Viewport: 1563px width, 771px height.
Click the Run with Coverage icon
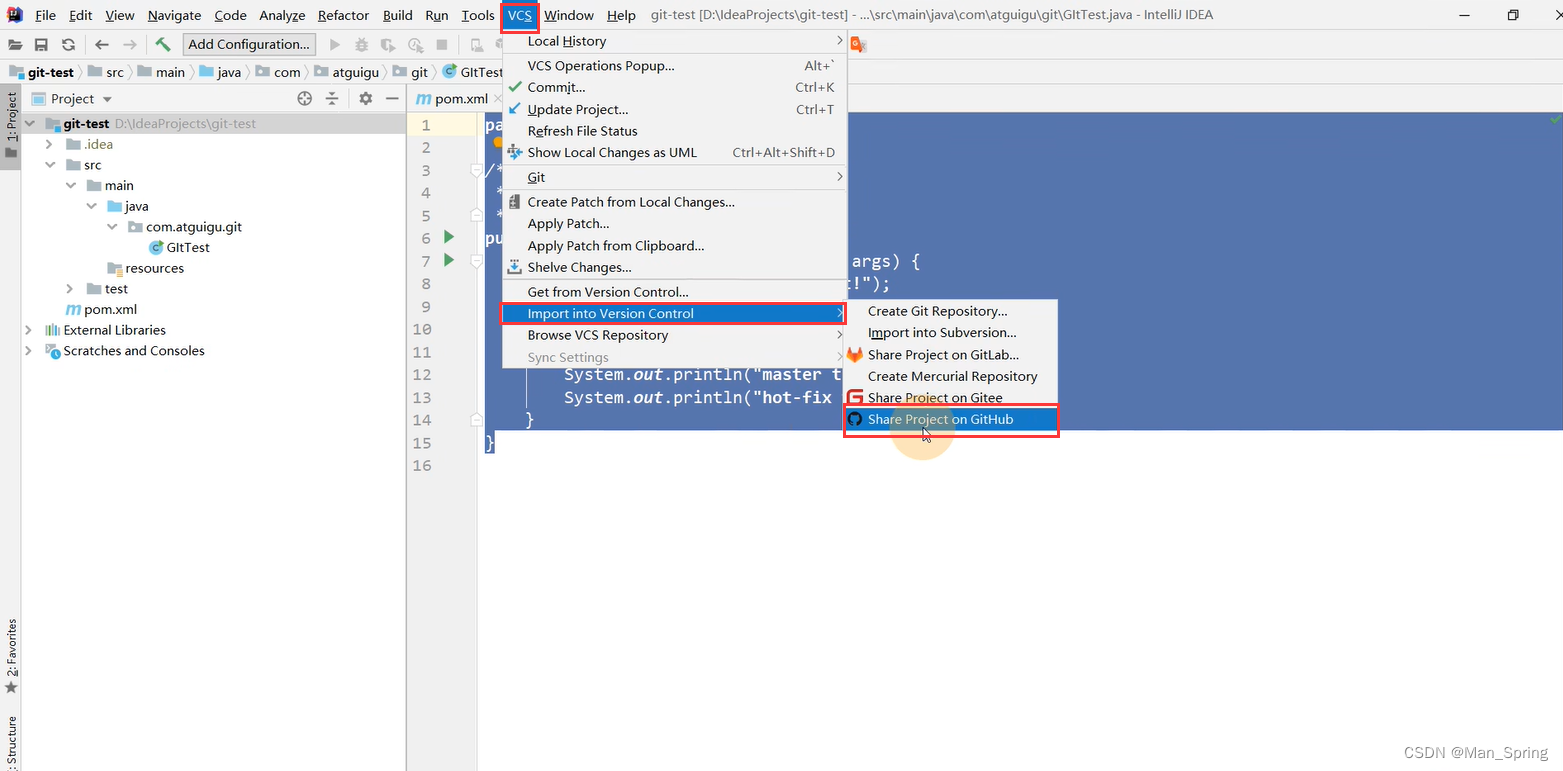pos(388,44)
